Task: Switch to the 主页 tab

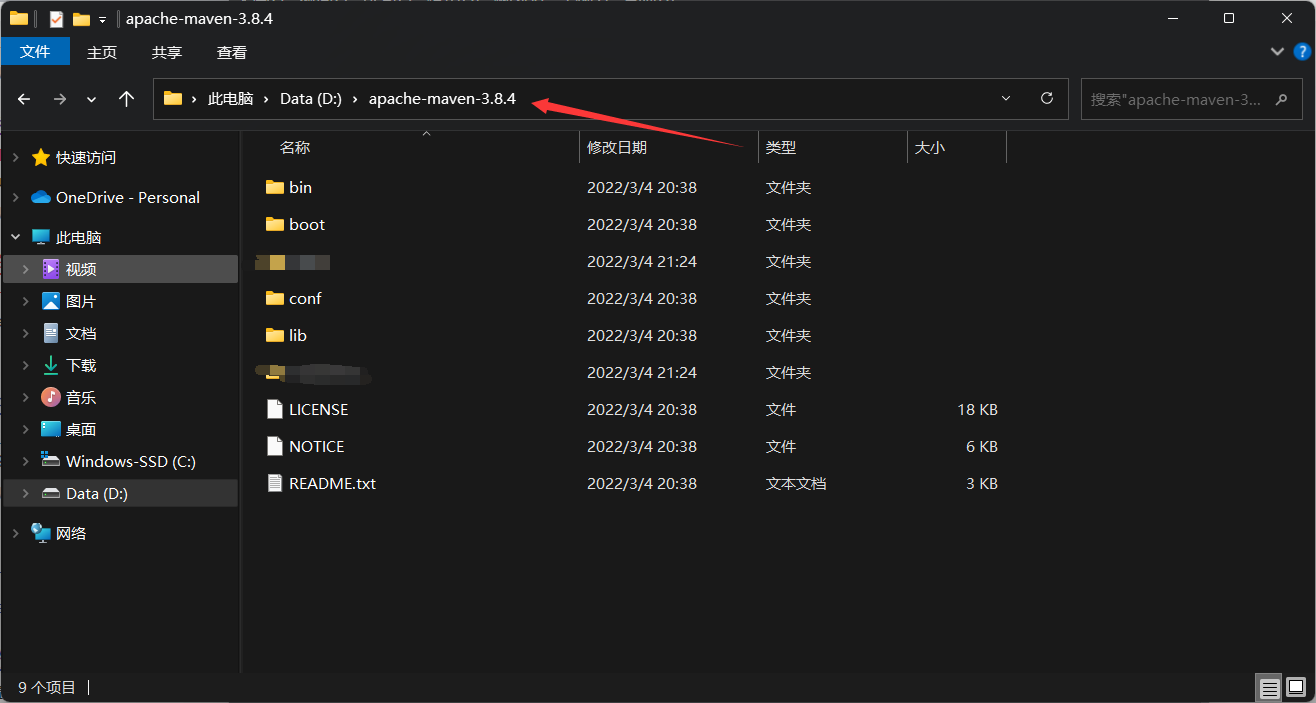Action: pos(102,52)
